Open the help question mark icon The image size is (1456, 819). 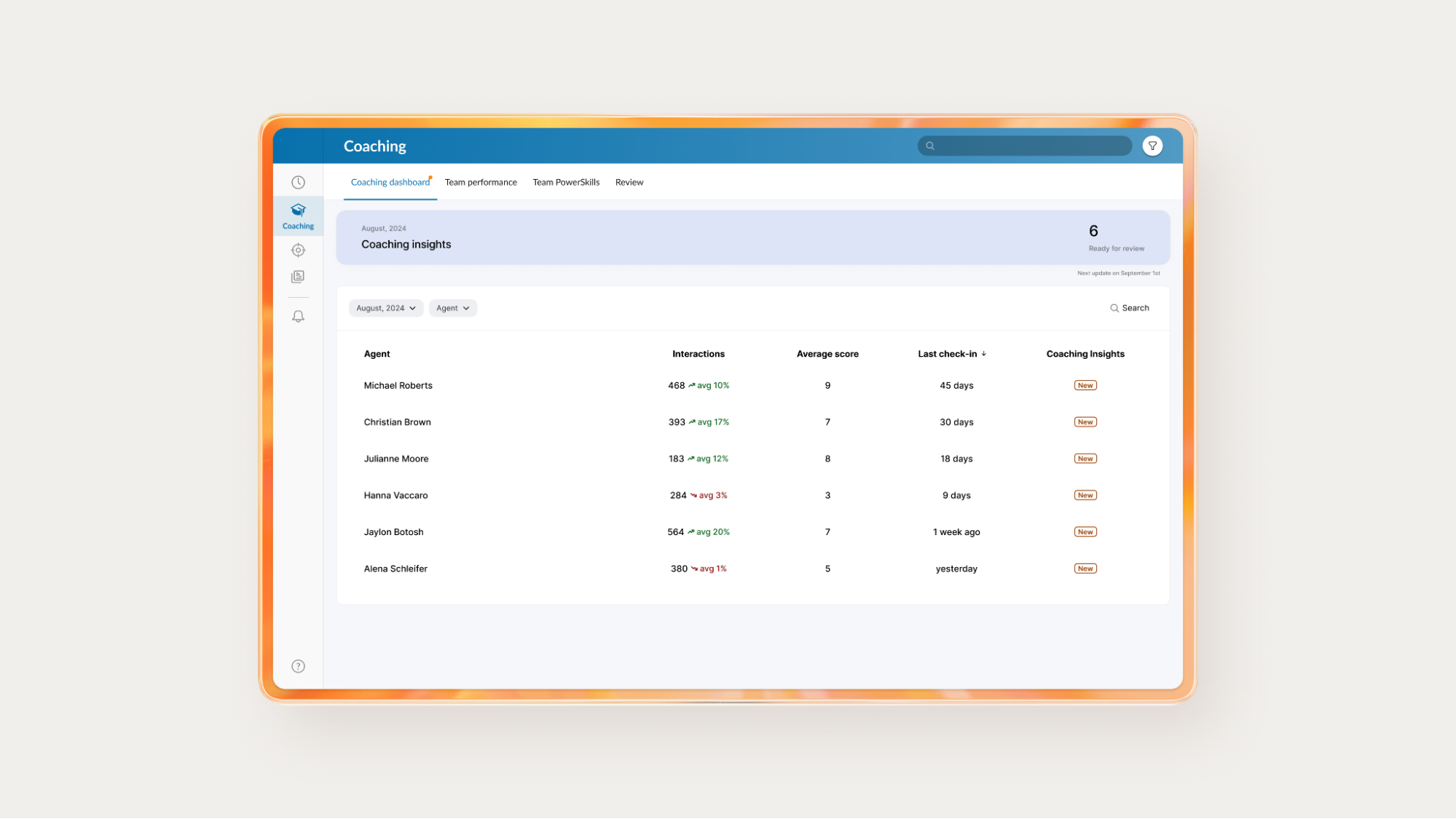[298, 666]
